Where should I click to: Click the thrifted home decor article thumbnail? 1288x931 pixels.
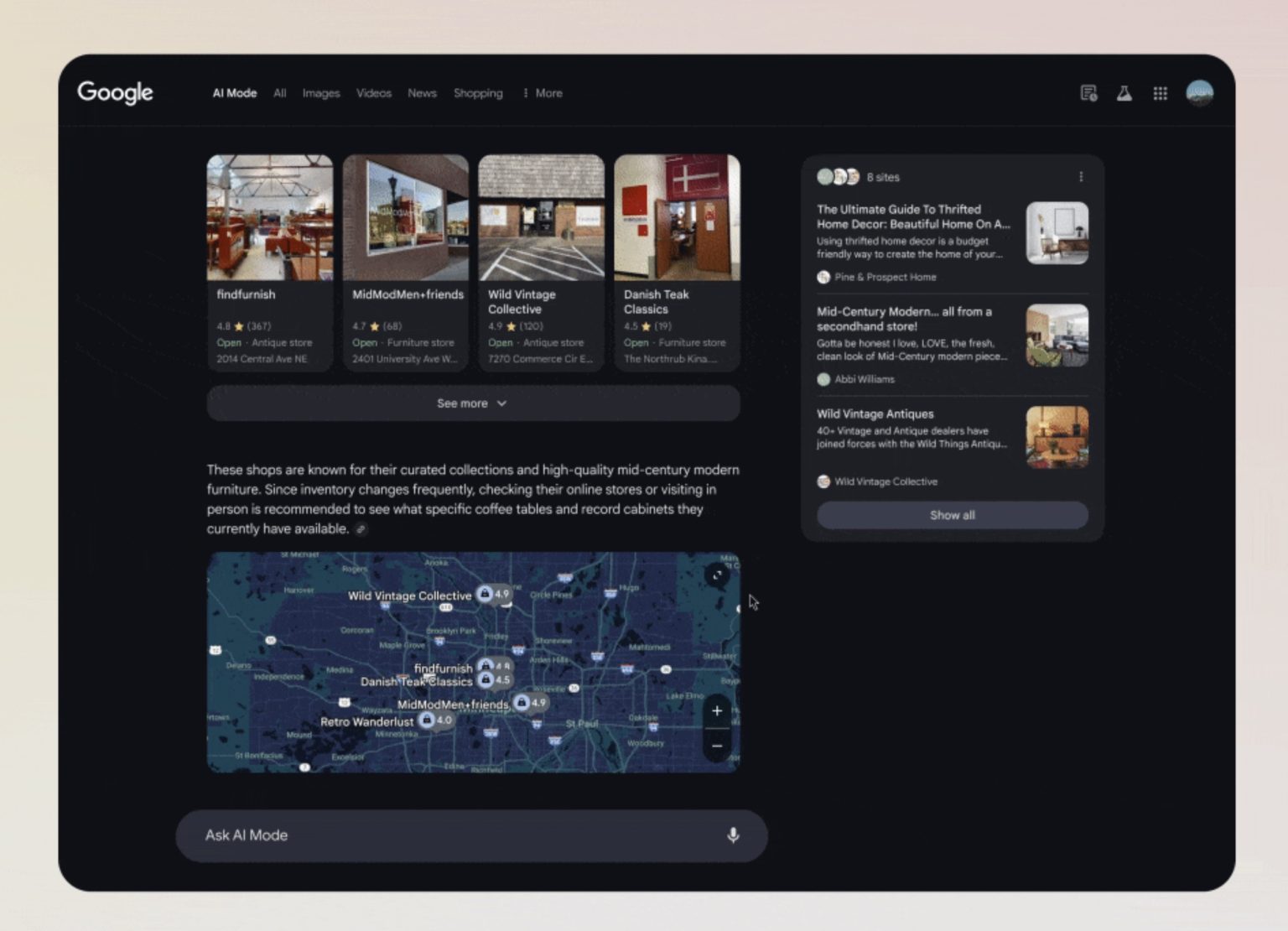pyautogui.click(x=1057, y=233)
